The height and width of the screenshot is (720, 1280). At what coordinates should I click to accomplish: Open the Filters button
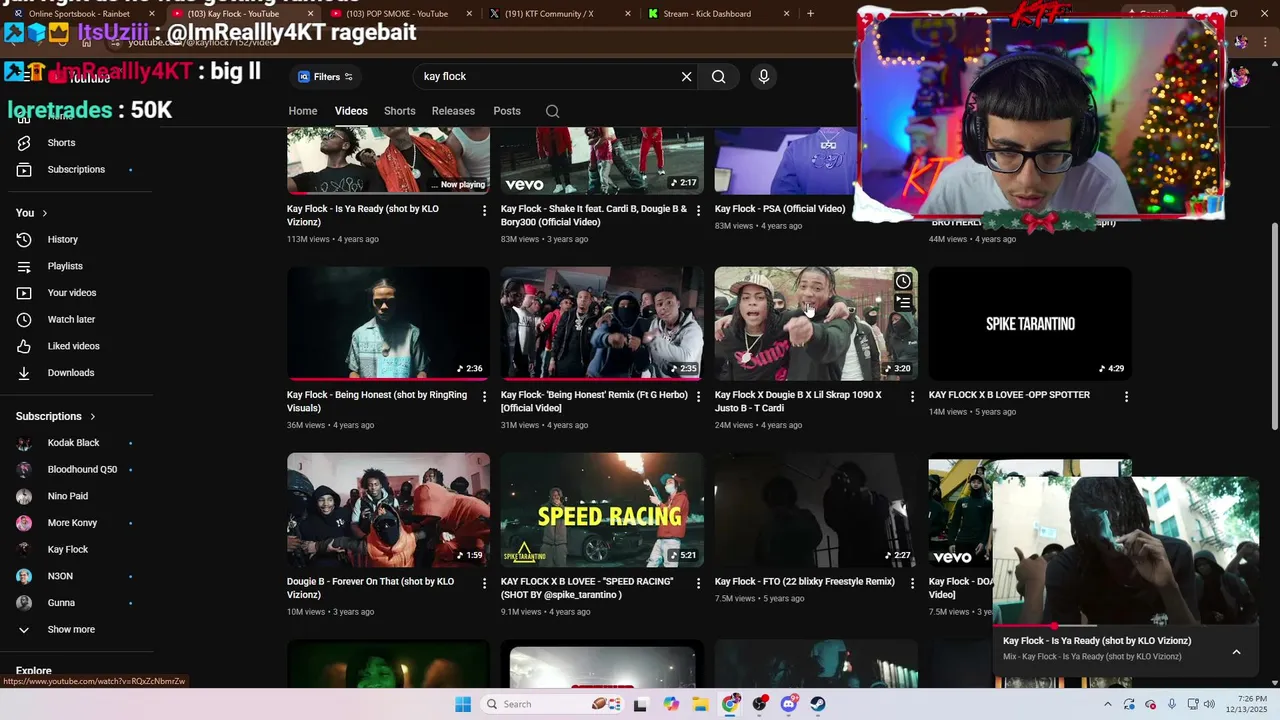pyautogui.click(x=326, y=77)
